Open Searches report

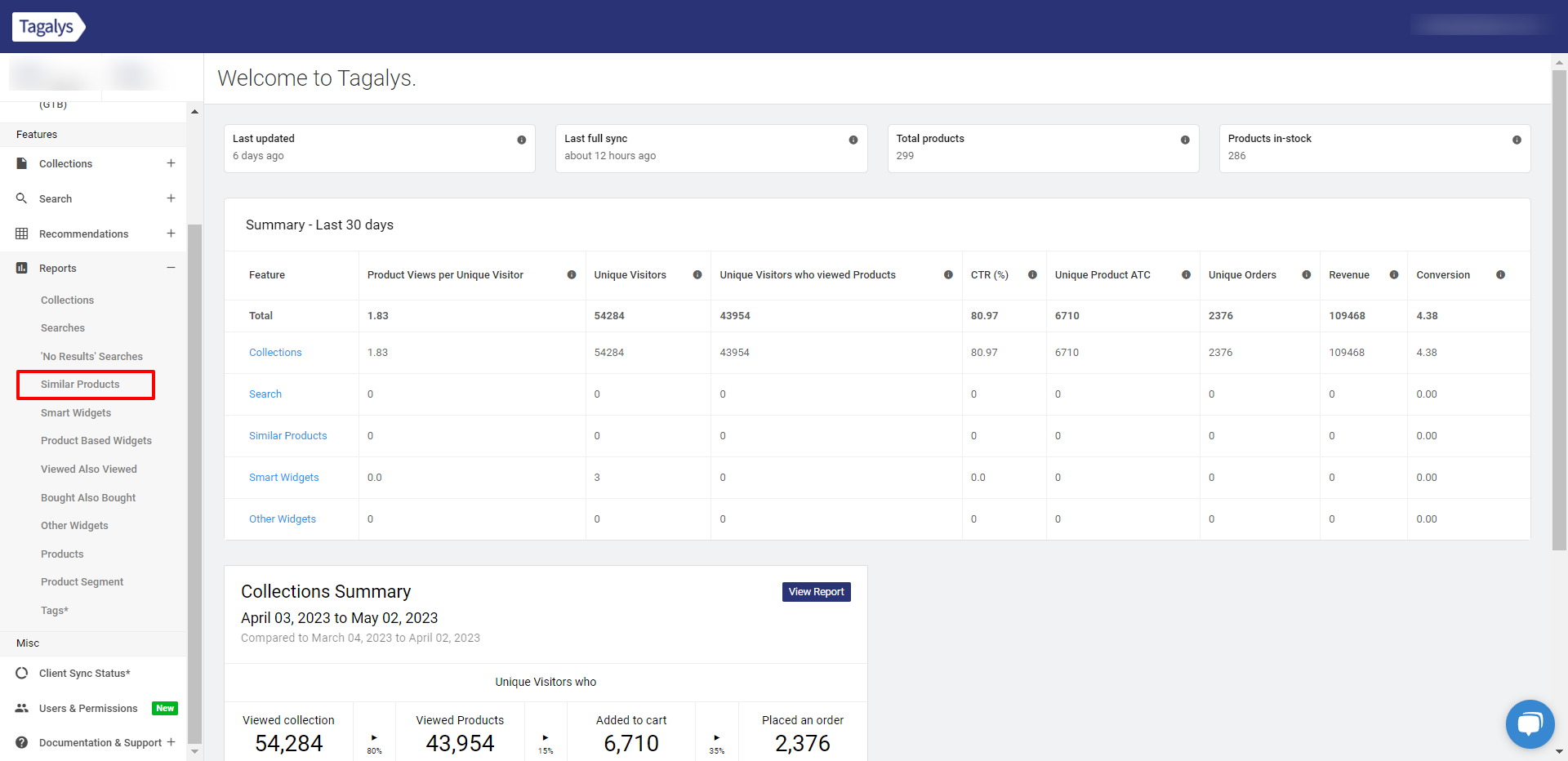[63, 327]
